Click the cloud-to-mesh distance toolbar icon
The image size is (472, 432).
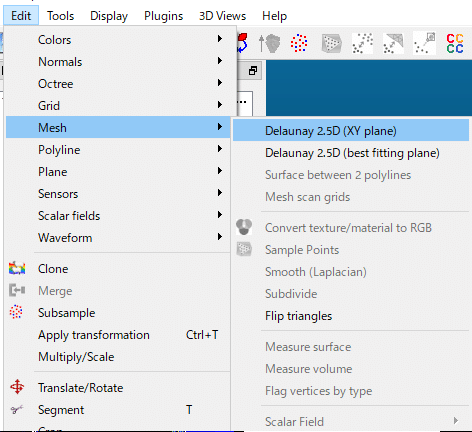click(x=393, y=43)
